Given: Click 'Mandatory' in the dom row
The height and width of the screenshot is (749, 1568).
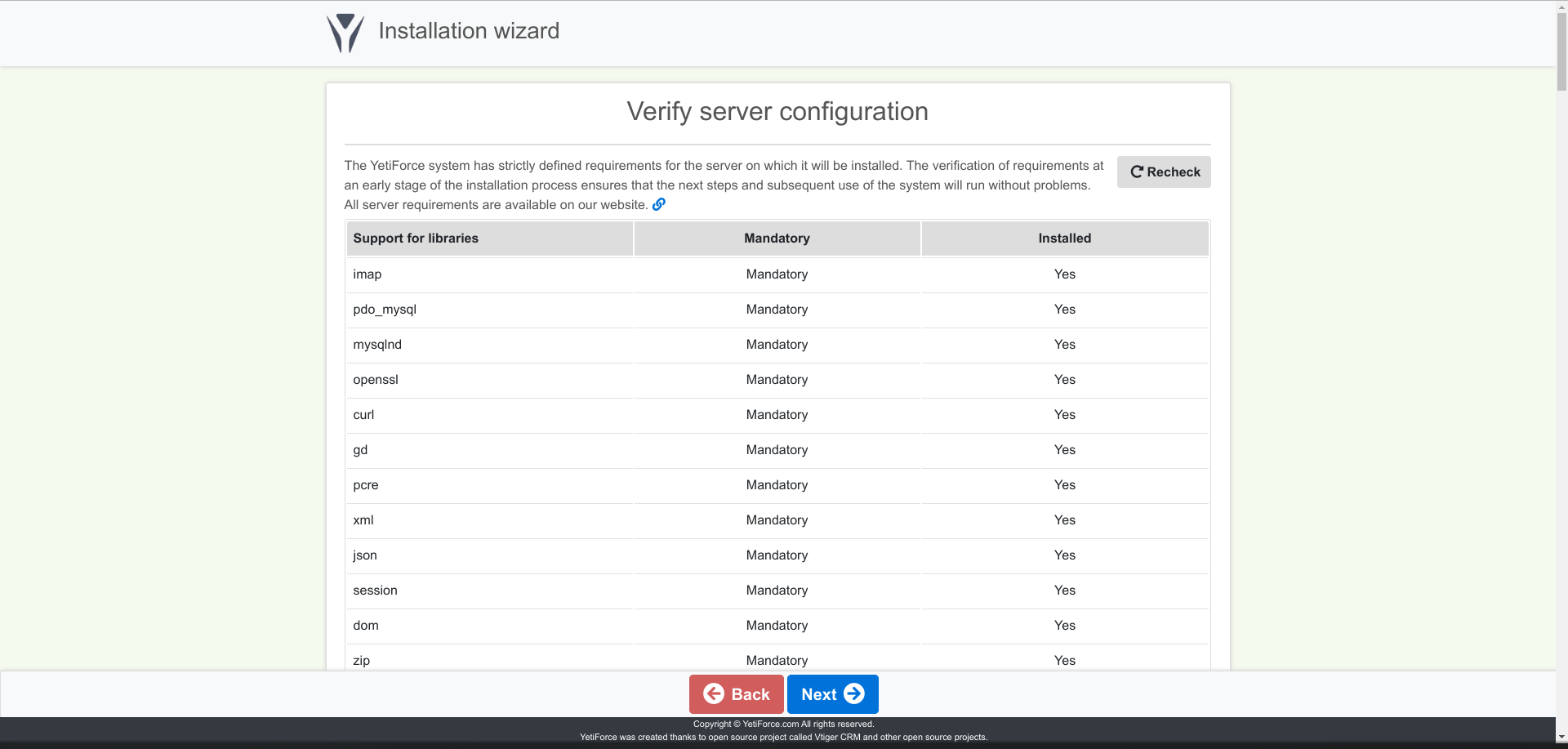Looking at the screenshot, I should coord(777,626).
